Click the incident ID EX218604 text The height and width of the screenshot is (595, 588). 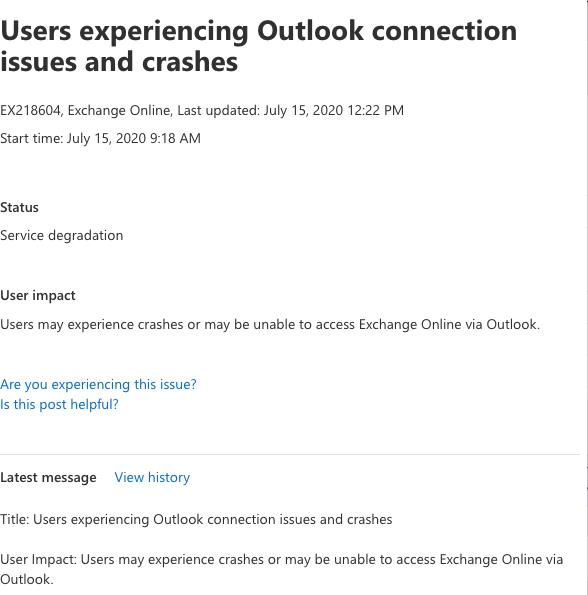(x=30, y=110)
